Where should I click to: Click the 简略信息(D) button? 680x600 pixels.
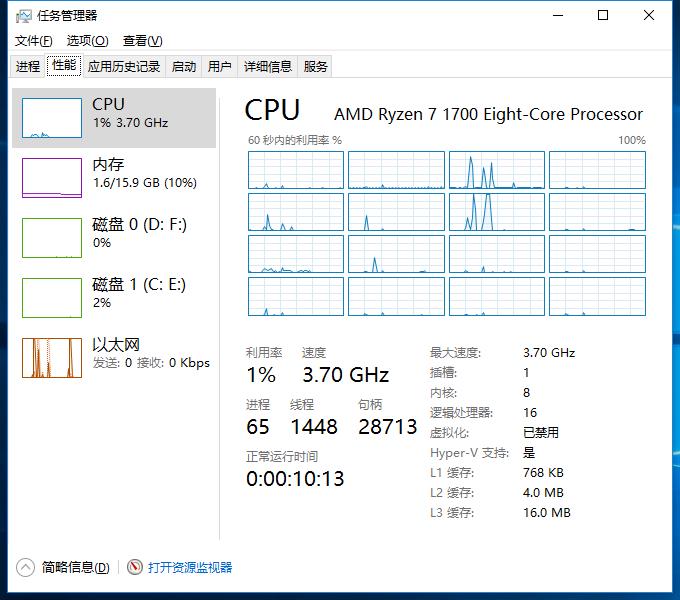pos(75,567)
